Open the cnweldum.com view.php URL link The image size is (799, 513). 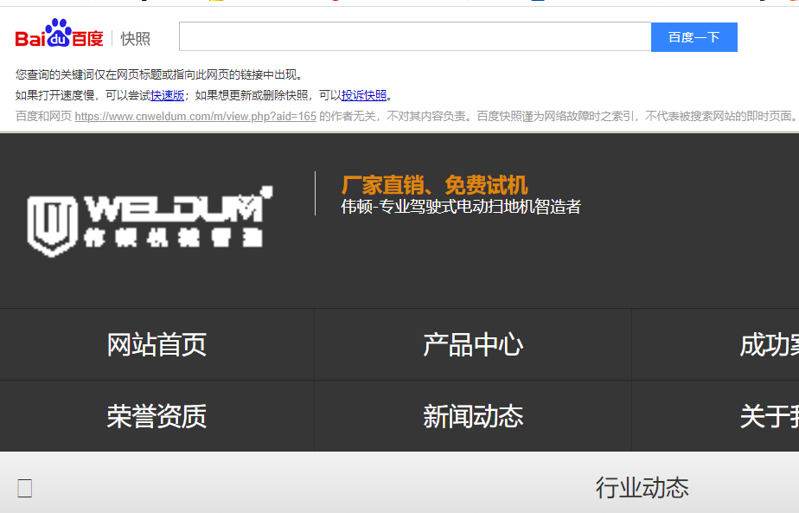[x=196, y=116]
